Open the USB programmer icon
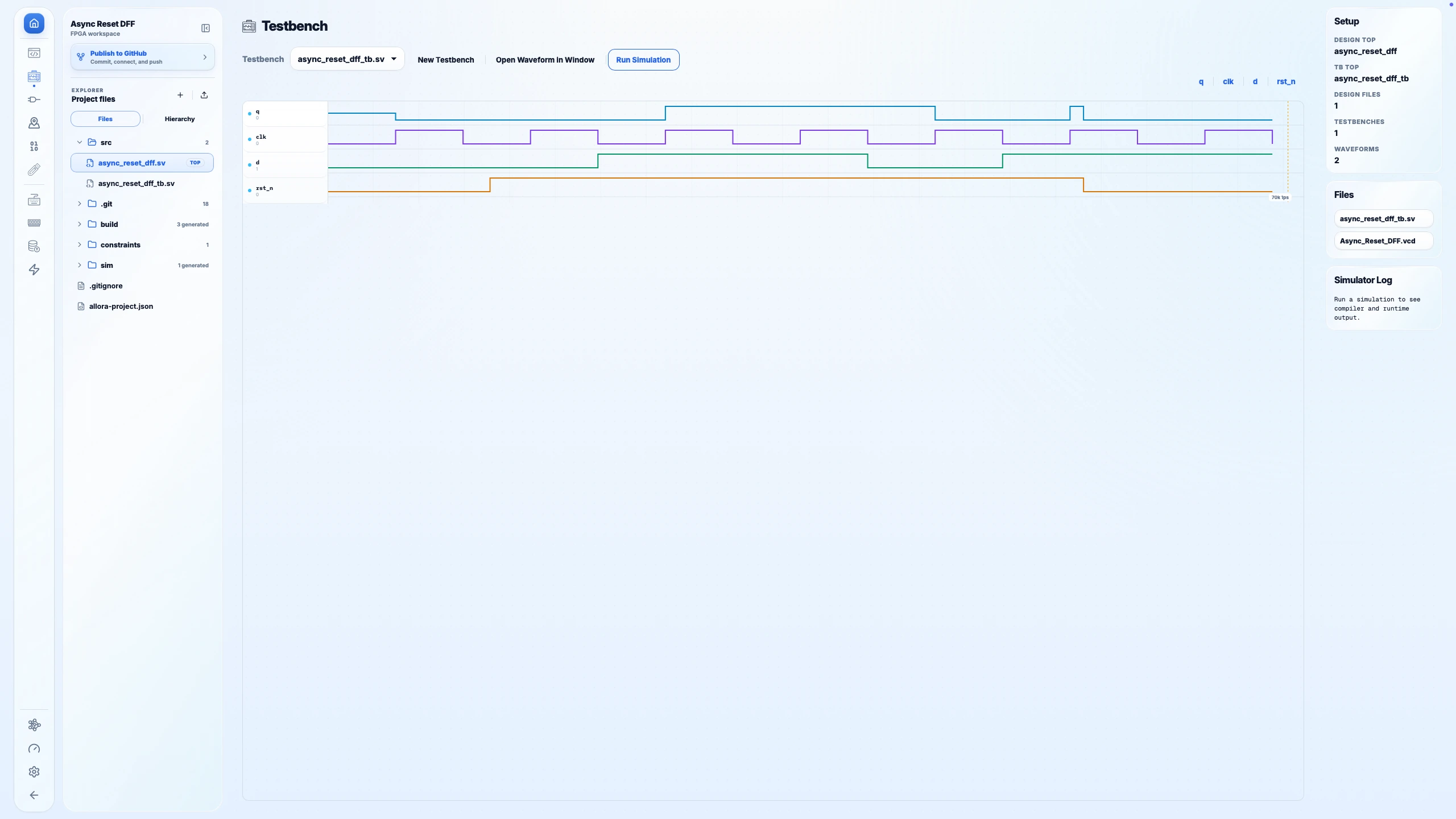Viewport: 1456px width, 819px height. [34, 169]
